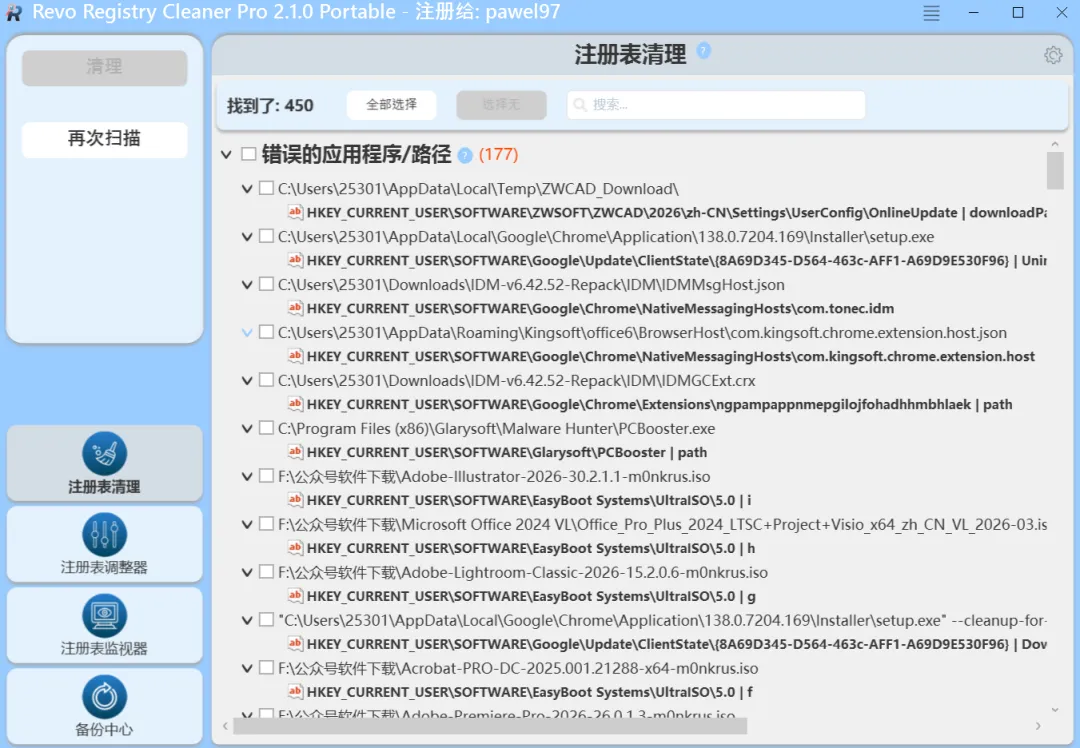1080x748 pixels.
Task: Check the Adobe-Illustrator-2026 iso checkbox
Action: click(267, 476)
